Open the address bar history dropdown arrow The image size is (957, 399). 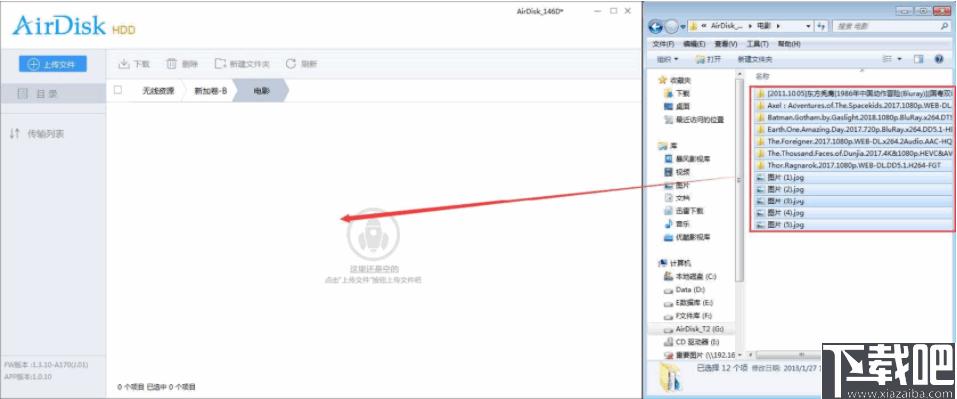click(x=808, y=27)
